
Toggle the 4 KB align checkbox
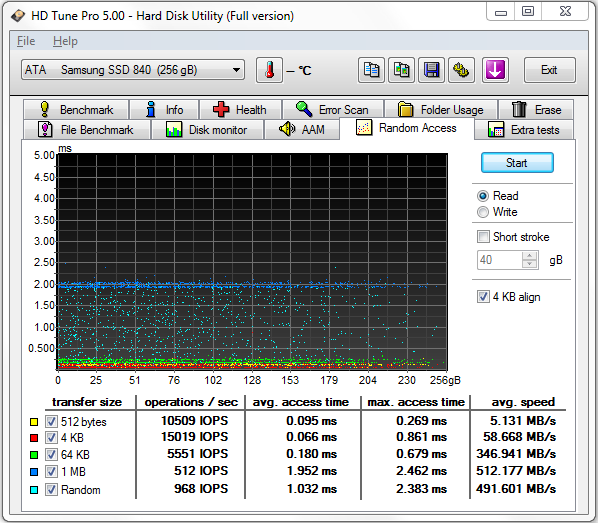point(483,297)
